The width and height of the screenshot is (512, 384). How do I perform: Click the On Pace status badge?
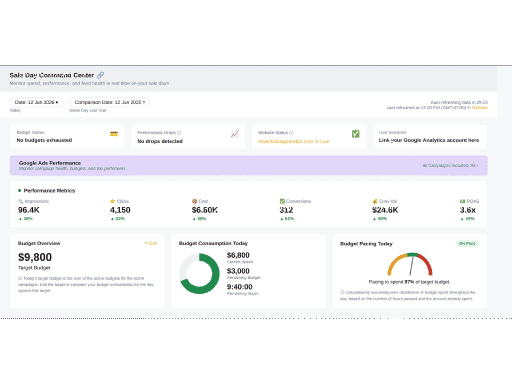tap(467, 244)
